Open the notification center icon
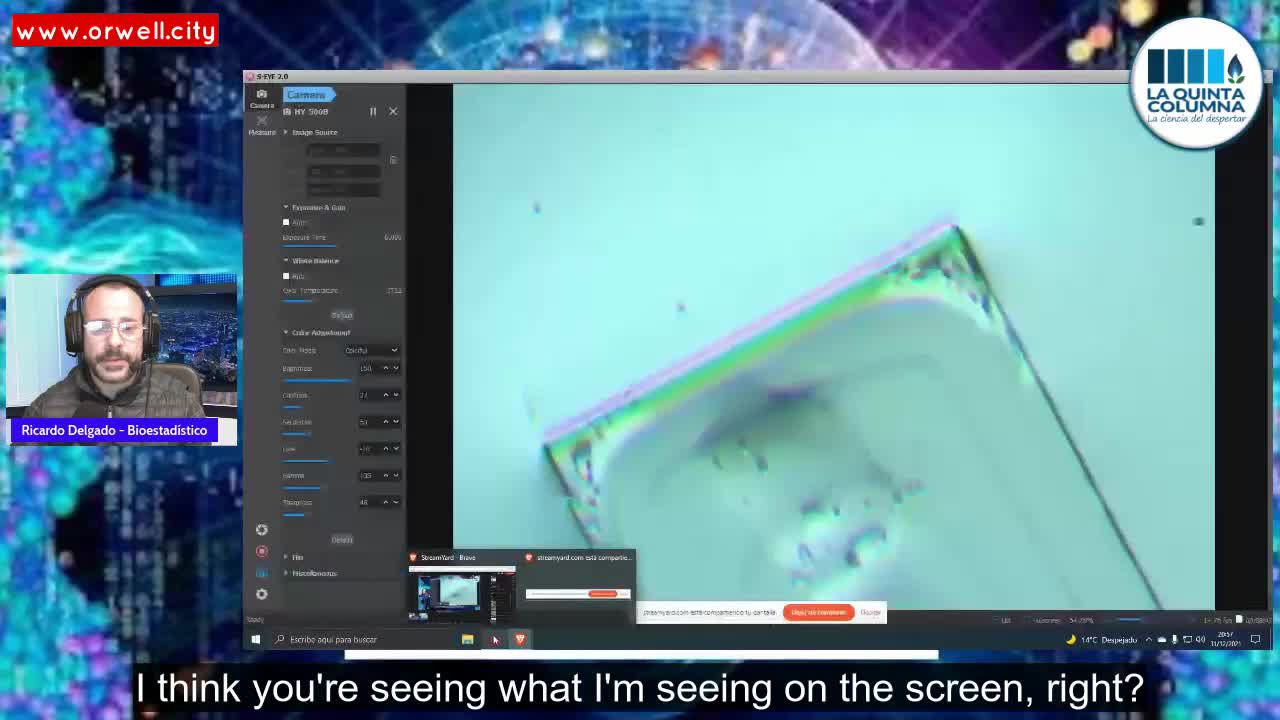Viewport: 1280px width, 720px height. [1256, 639]
